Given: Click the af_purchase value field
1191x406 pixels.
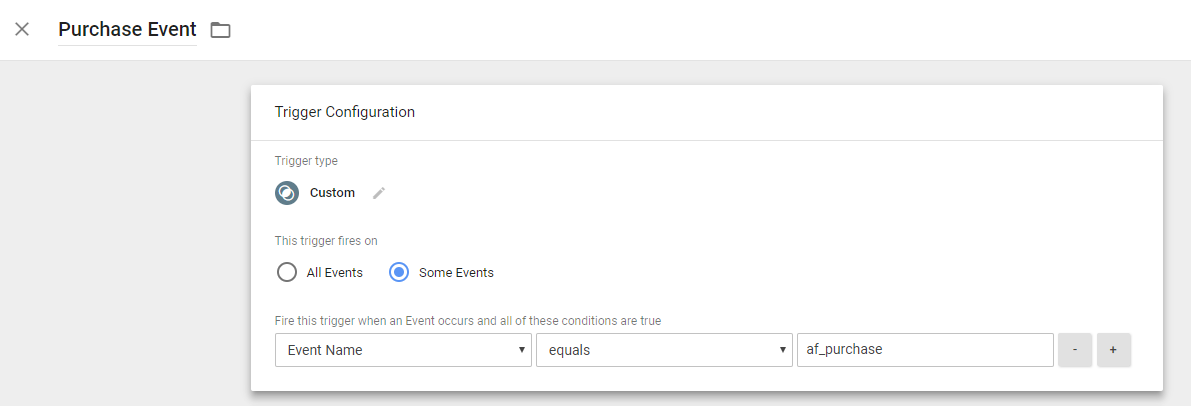Looking at the screenshot, I should pyautogui.click(x=925, y=350).
